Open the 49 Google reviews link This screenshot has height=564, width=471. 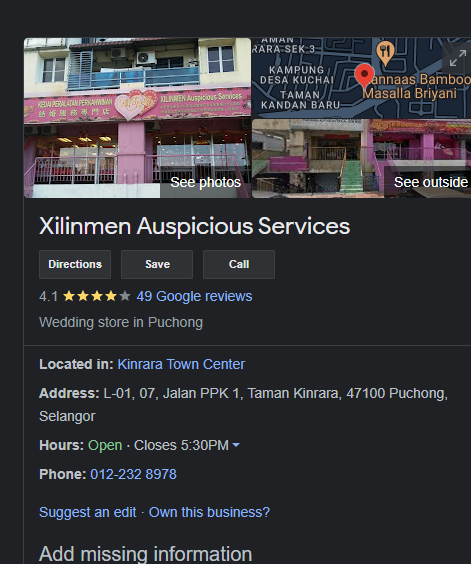click(194, 296)
